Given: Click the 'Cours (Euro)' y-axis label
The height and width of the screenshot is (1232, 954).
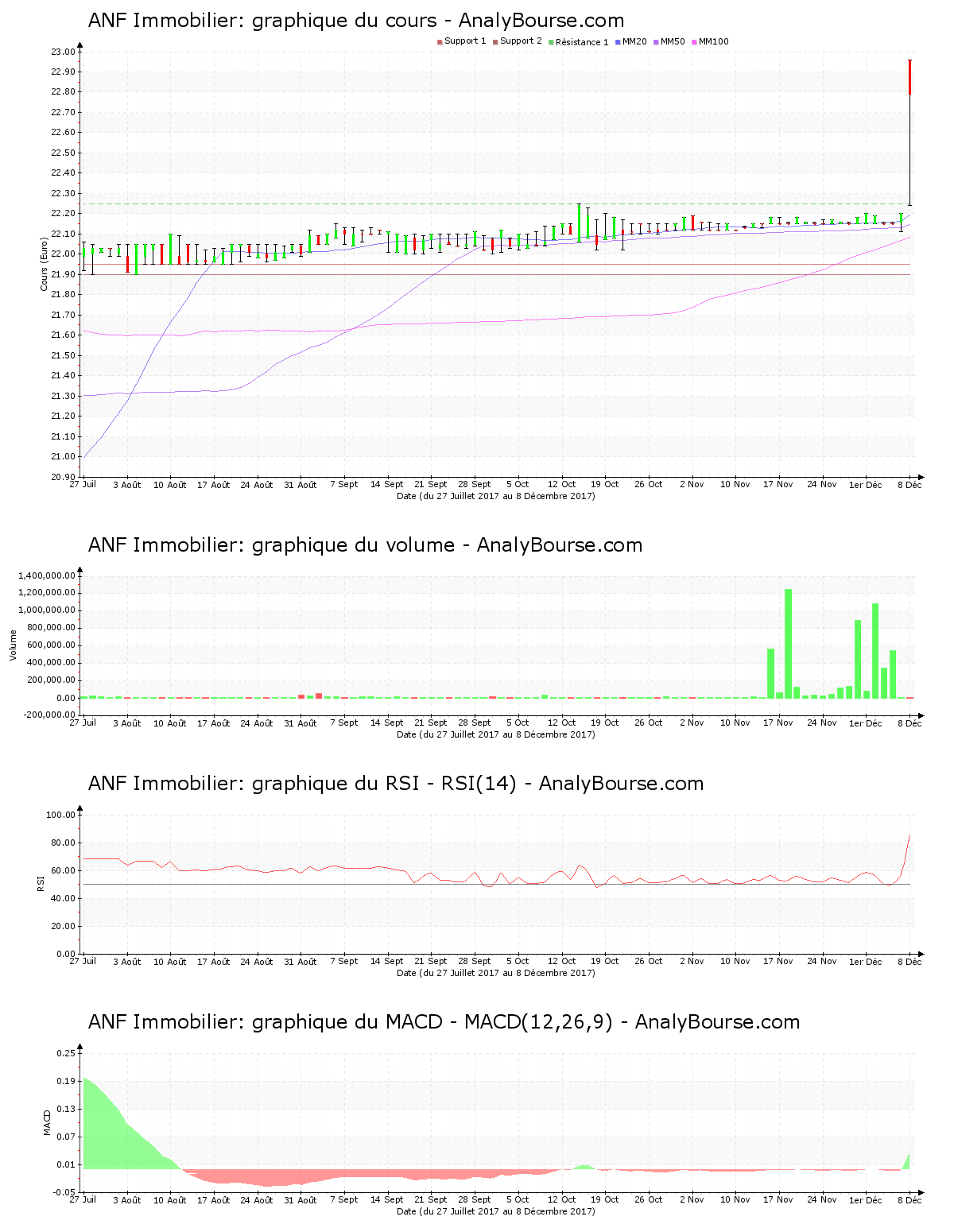Looking at the screenshot, I should click(x=45, y=265).
